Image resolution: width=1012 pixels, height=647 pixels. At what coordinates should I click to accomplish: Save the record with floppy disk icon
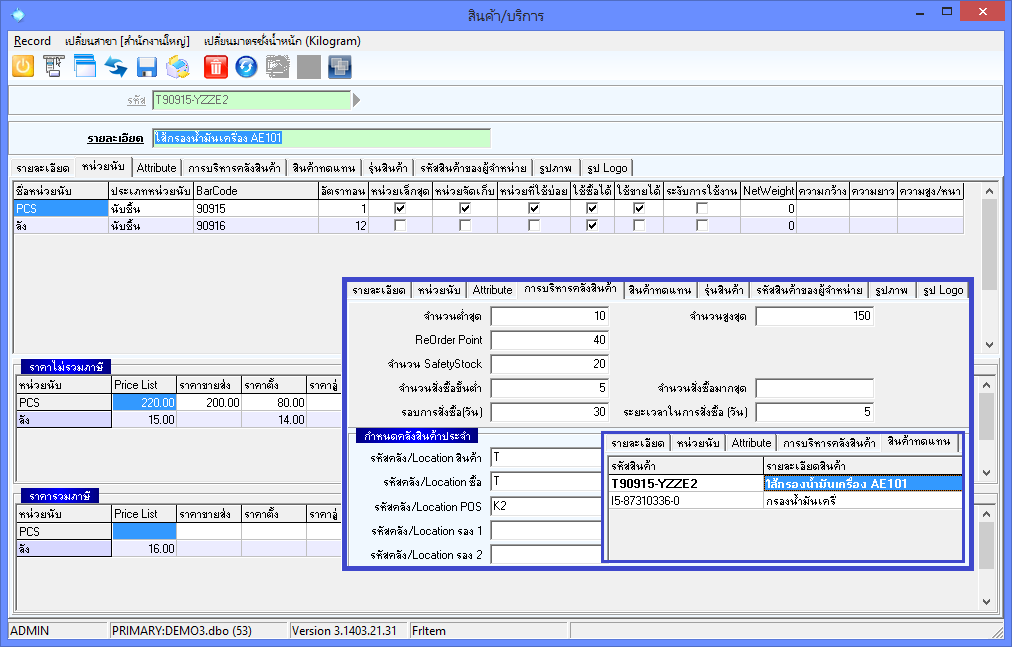147,67
